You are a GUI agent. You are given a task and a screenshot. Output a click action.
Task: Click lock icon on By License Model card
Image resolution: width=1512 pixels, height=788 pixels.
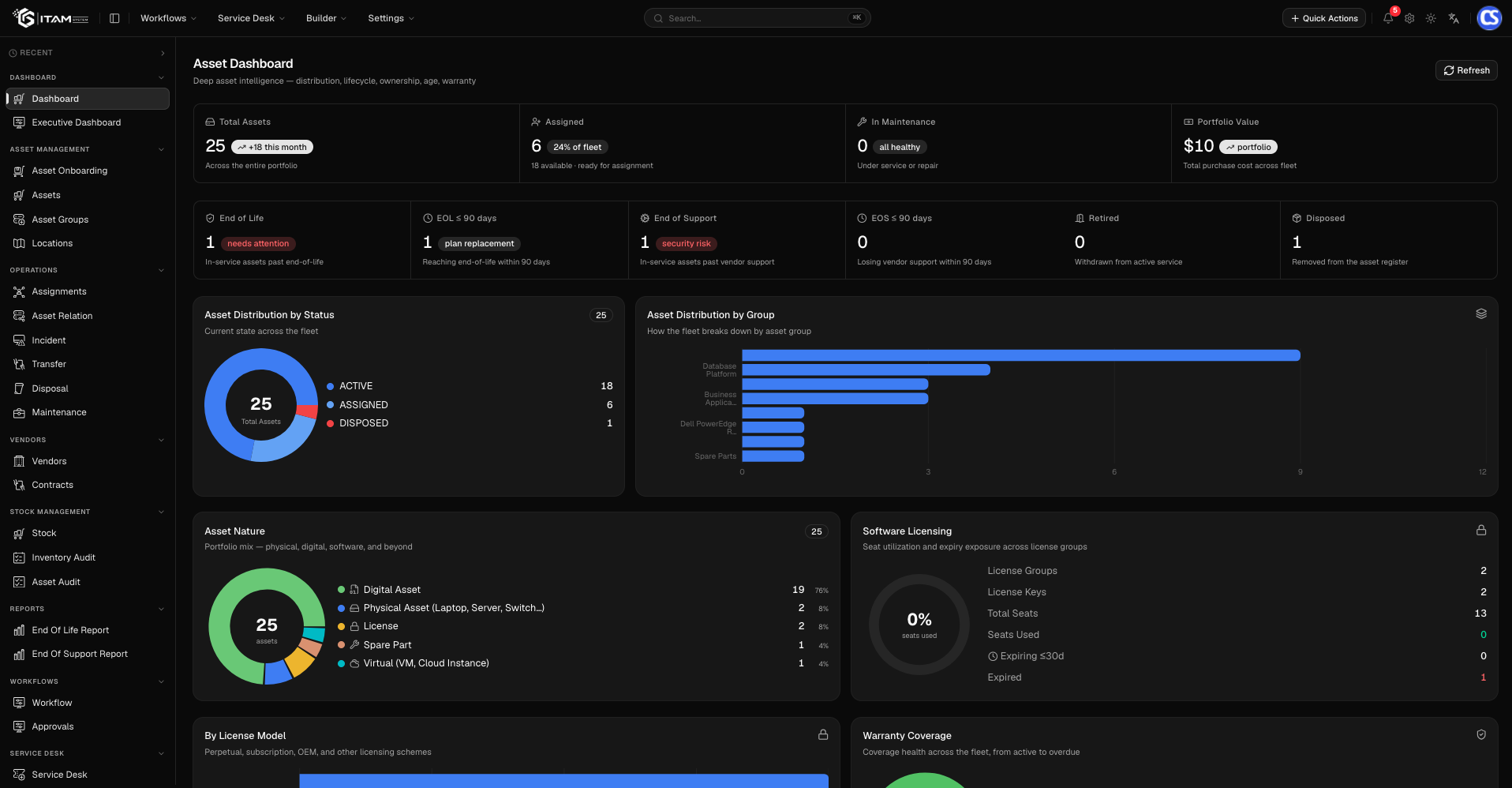(x=823, y=734)
